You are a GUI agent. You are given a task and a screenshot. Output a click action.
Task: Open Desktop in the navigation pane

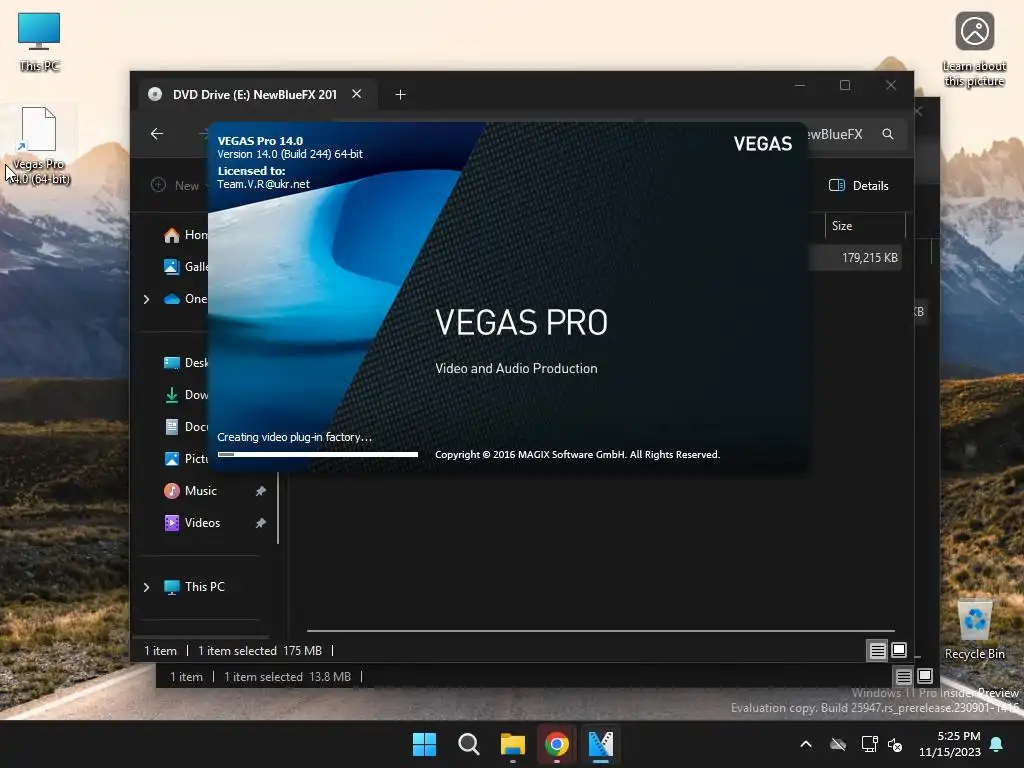tap(185, 362)
